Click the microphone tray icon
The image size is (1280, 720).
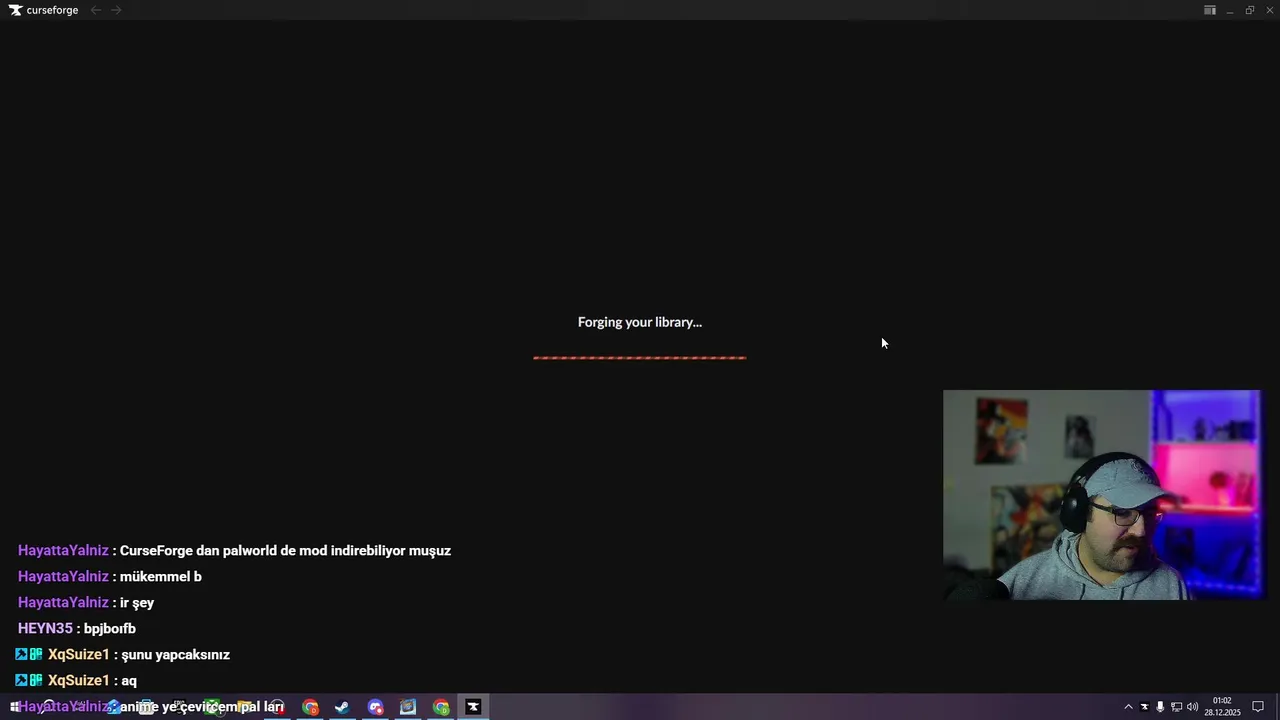pyautogui.click(x=1160, y=707)
